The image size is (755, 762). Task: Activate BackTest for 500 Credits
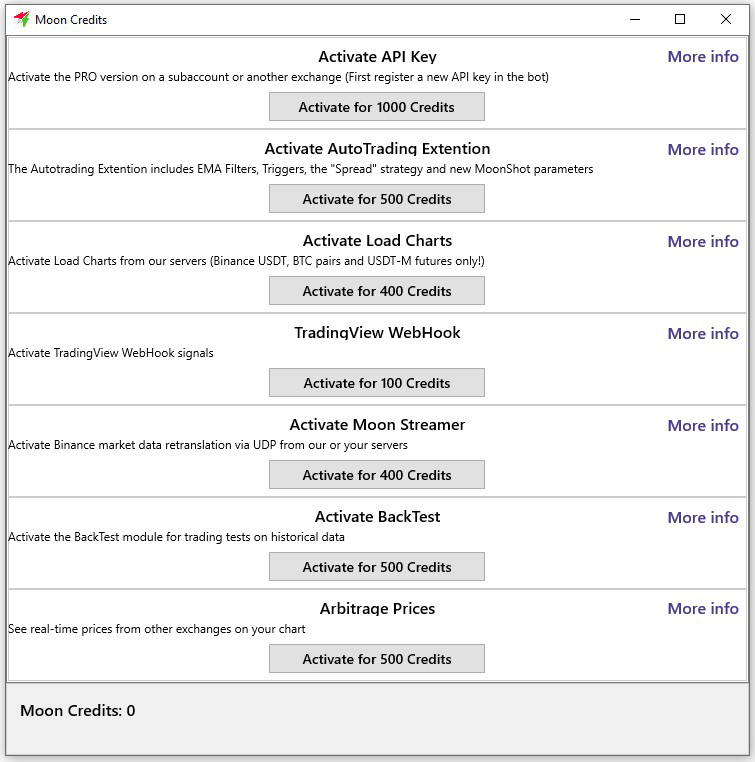(377, 567)
